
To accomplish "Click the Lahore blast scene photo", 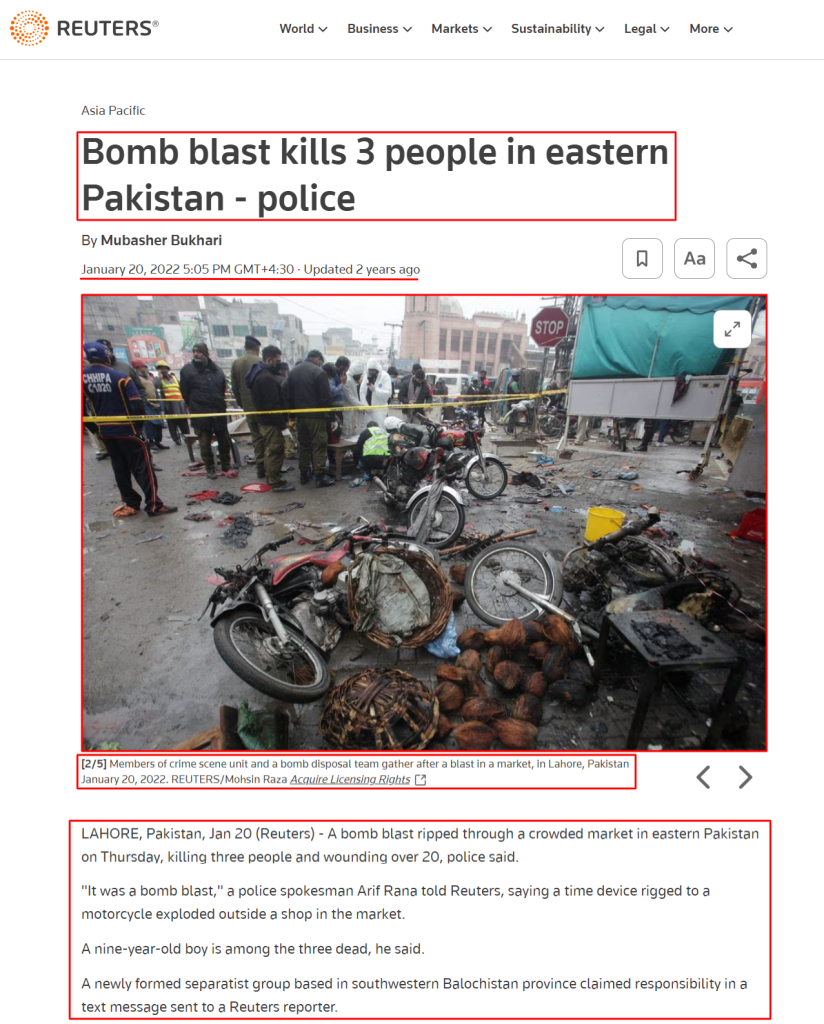I will tap(424, 522).
